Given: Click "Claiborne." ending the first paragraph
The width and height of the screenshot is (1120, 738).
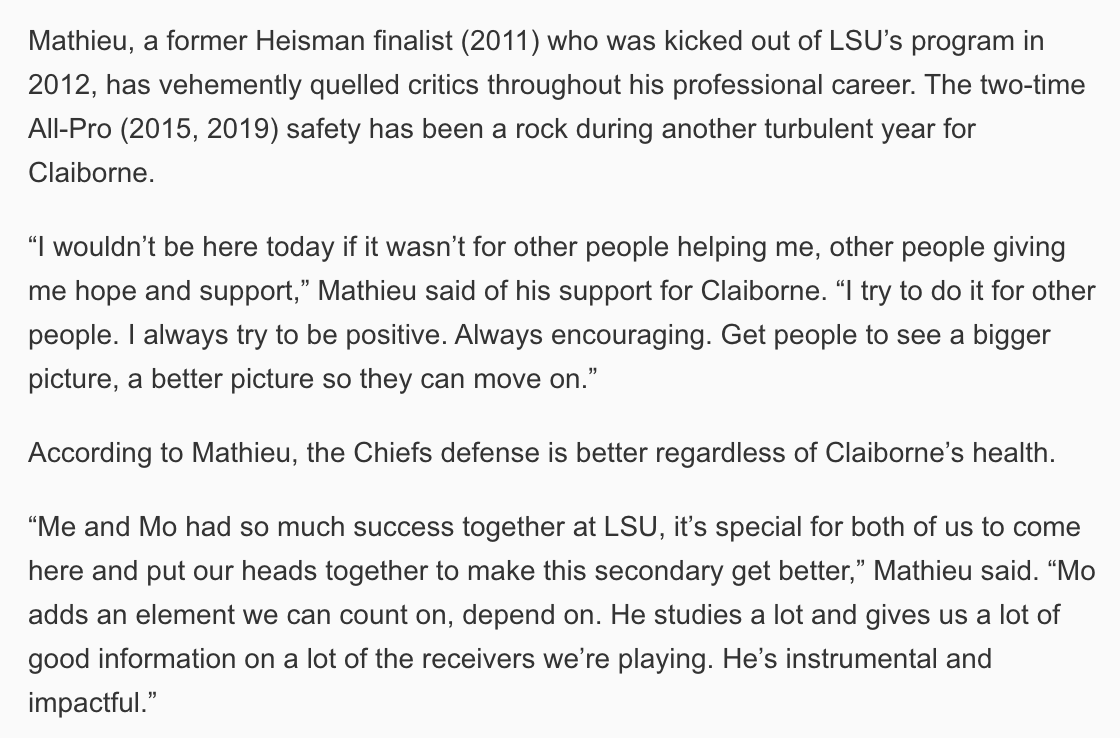Looking at the screenshot, I should 91,173.
